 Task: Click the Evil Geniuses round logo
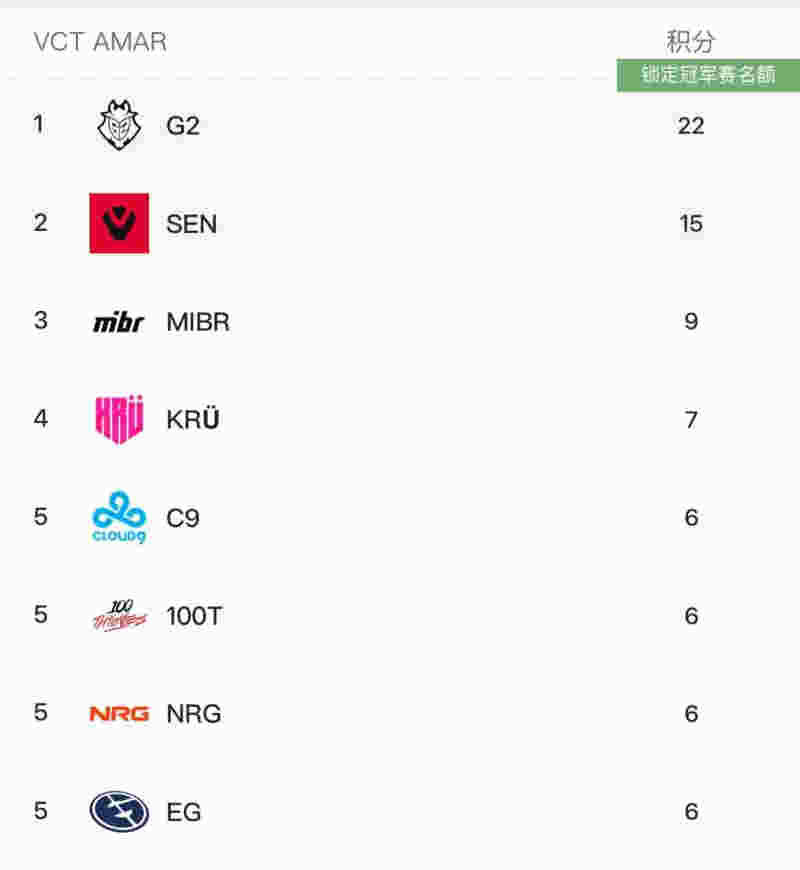click(x=119, y=811)
